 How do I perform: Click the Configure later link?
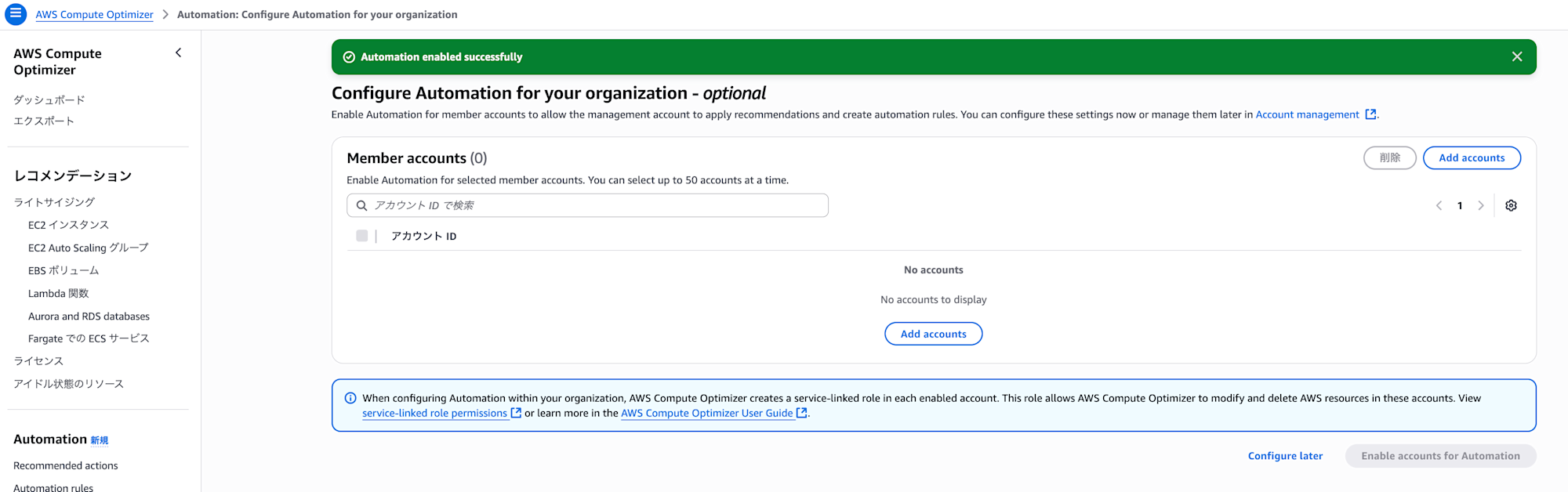[x=1285, y=456]
